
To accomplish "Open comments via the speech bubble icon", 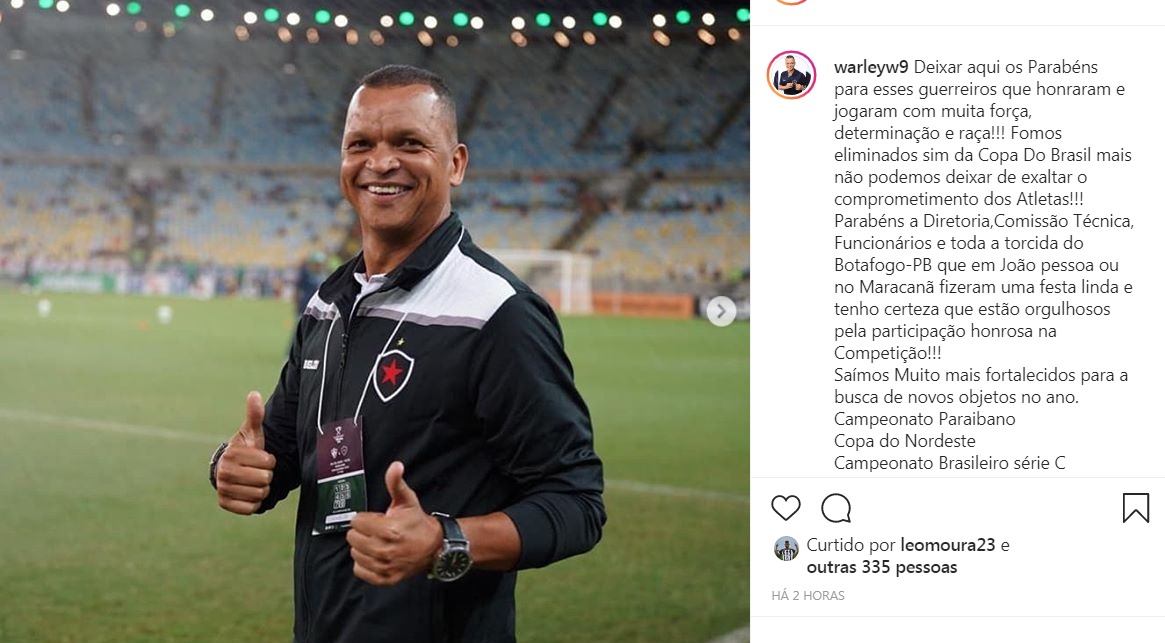I will coord(836,508).
